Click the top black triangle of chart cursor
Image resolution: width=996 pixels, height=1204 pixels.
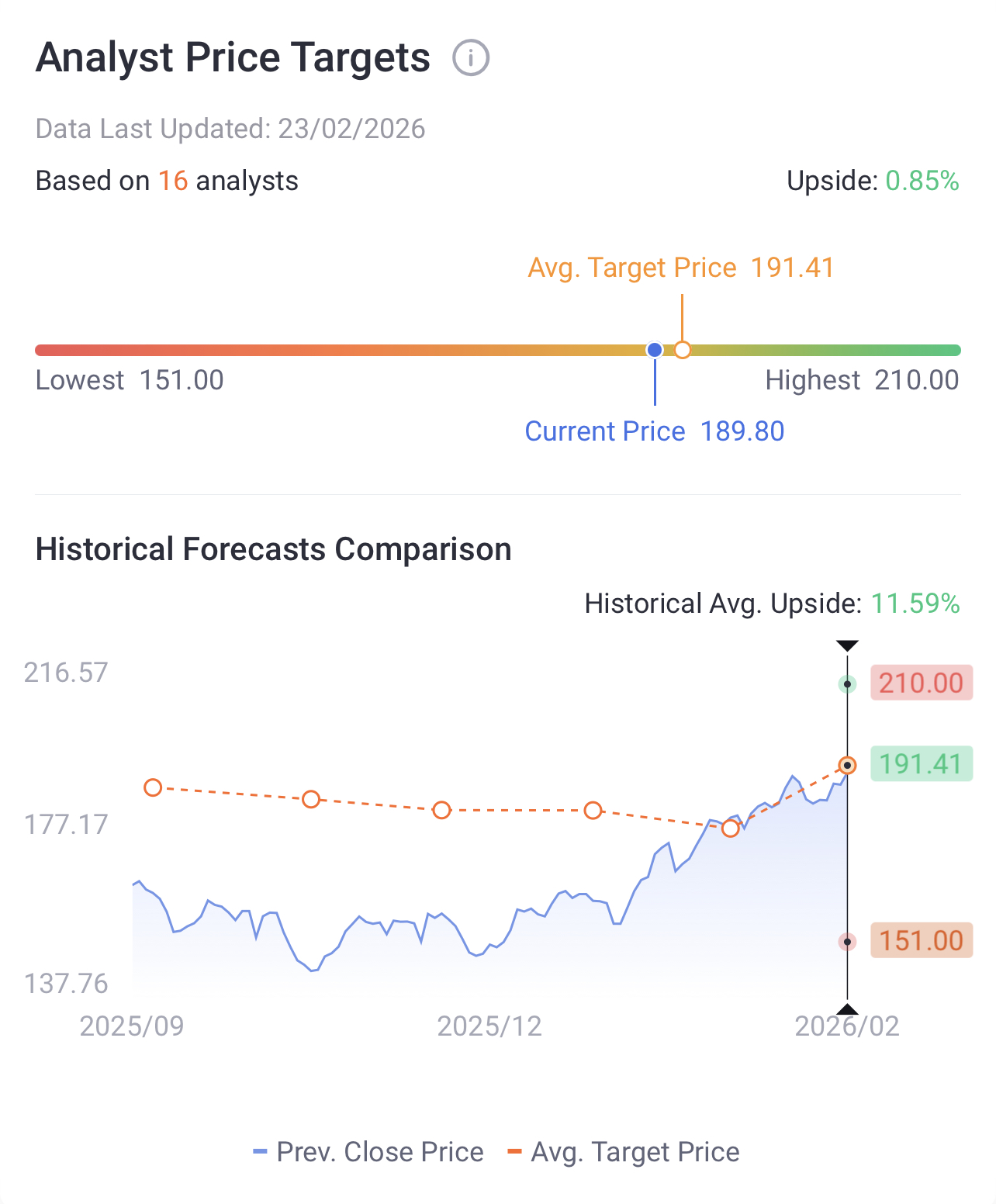pos(847,645)
